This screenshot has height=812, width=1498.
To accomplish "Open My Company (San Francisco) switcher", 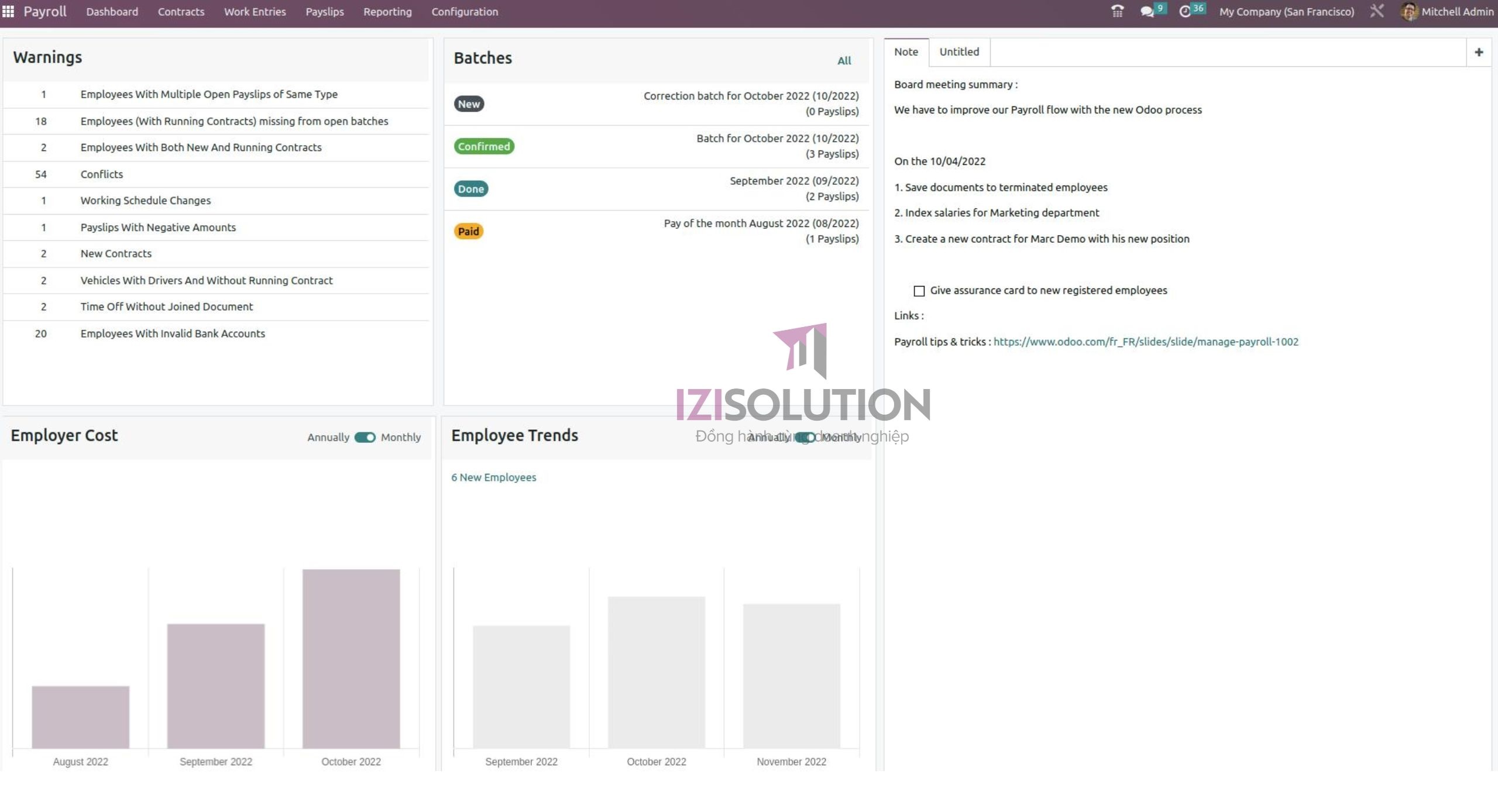I will 1286,12.
